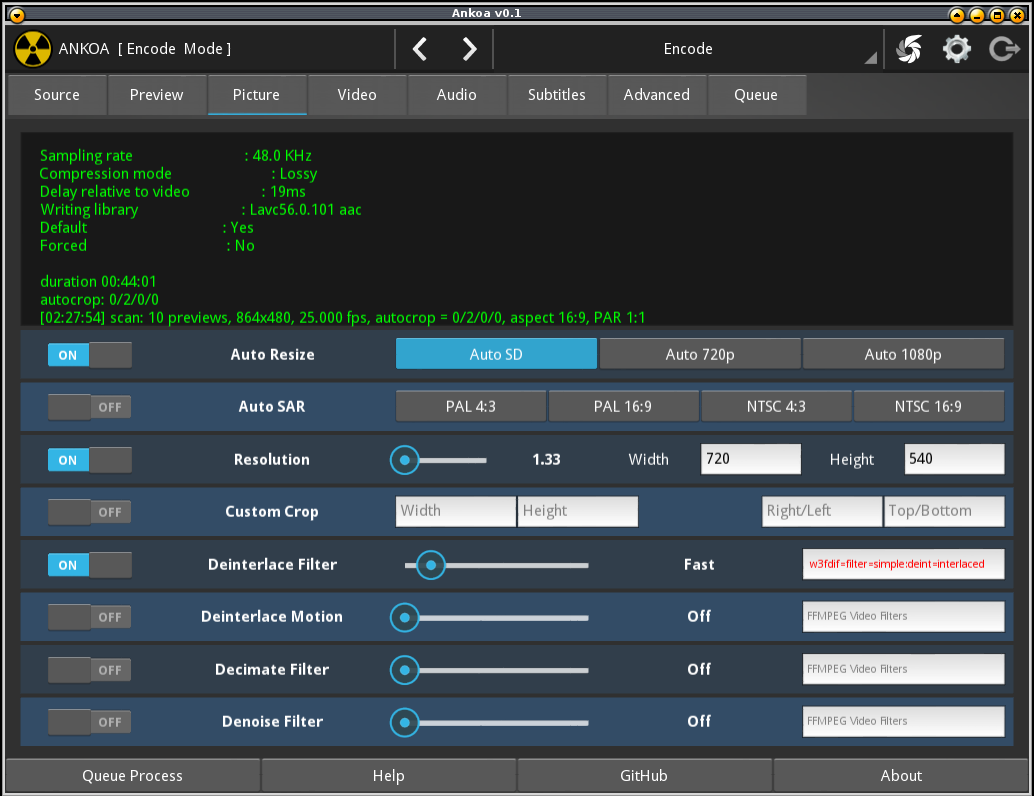Click the Deinterlace Motion slider handle
Screen dimensions: 1034x796
coord(405,617)
